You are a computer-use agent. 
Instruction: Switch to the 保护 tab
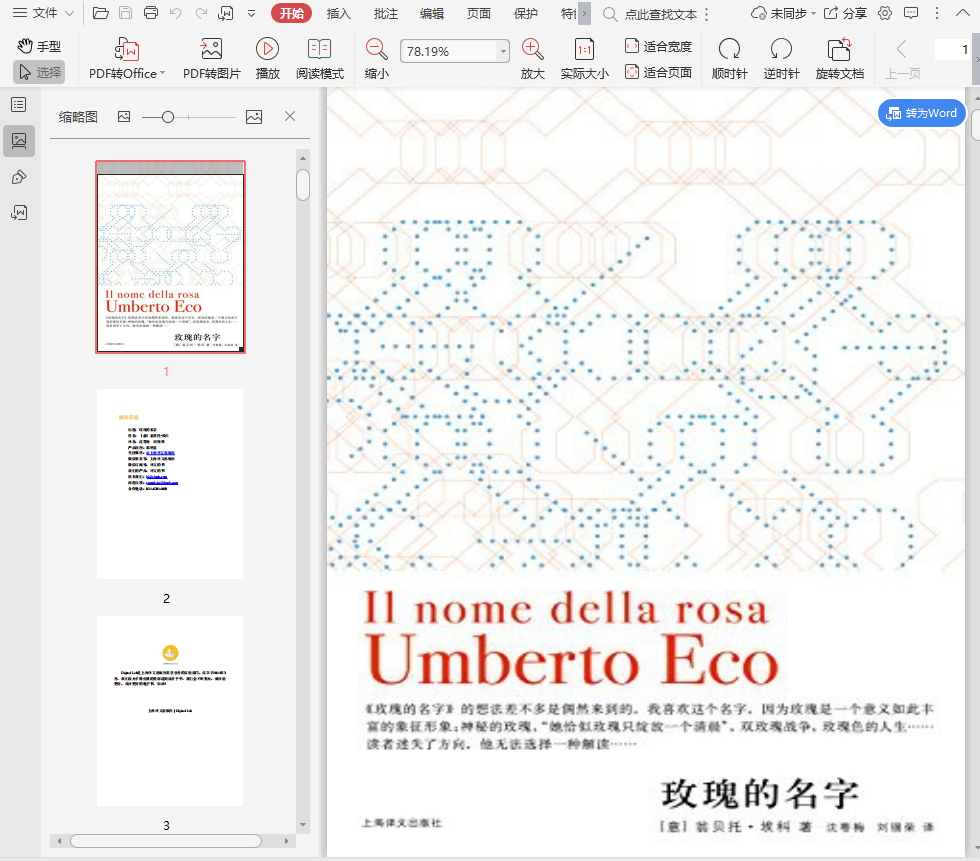point(526,13)
